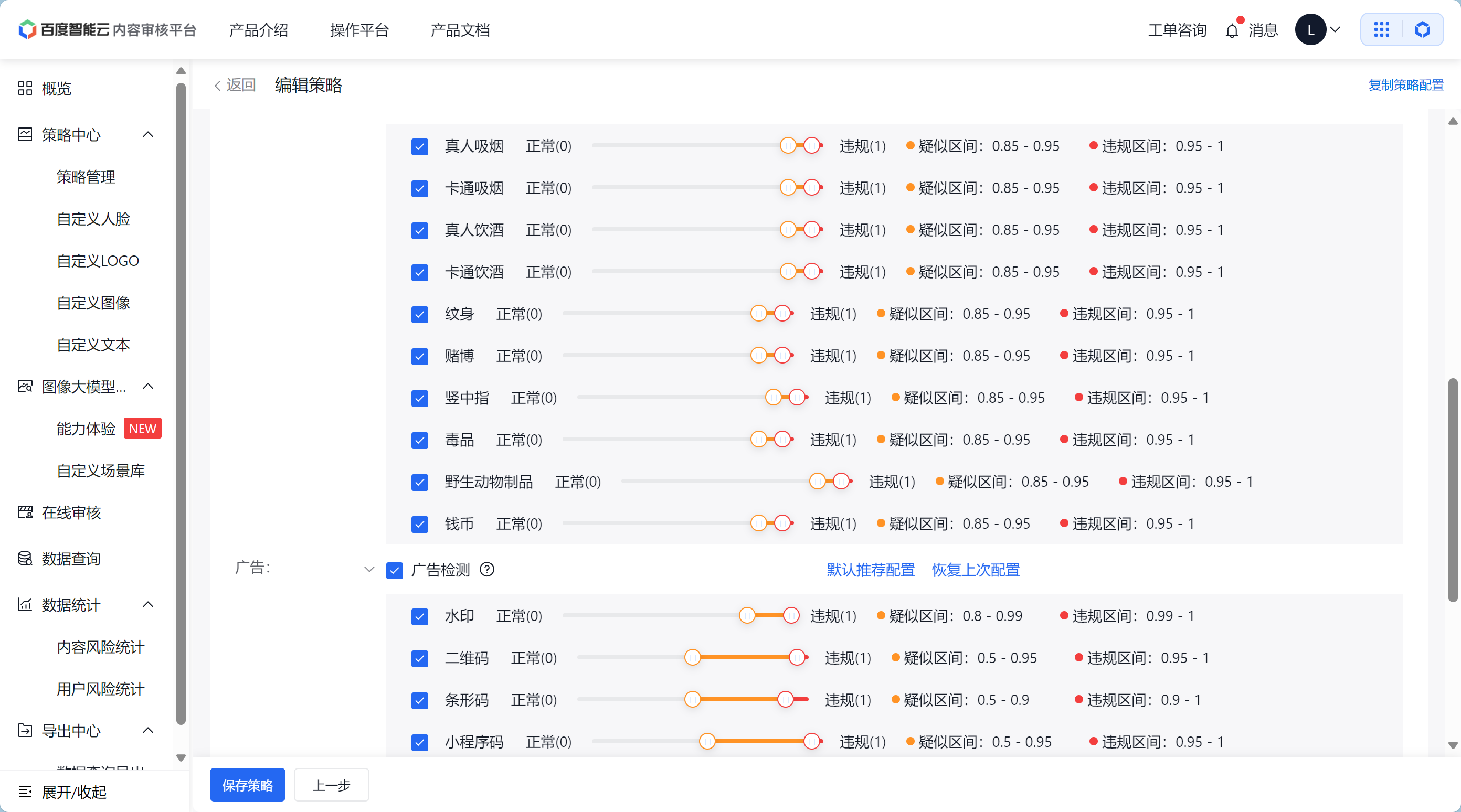Open 内容风险统计 in sidebar

(101, 647)
